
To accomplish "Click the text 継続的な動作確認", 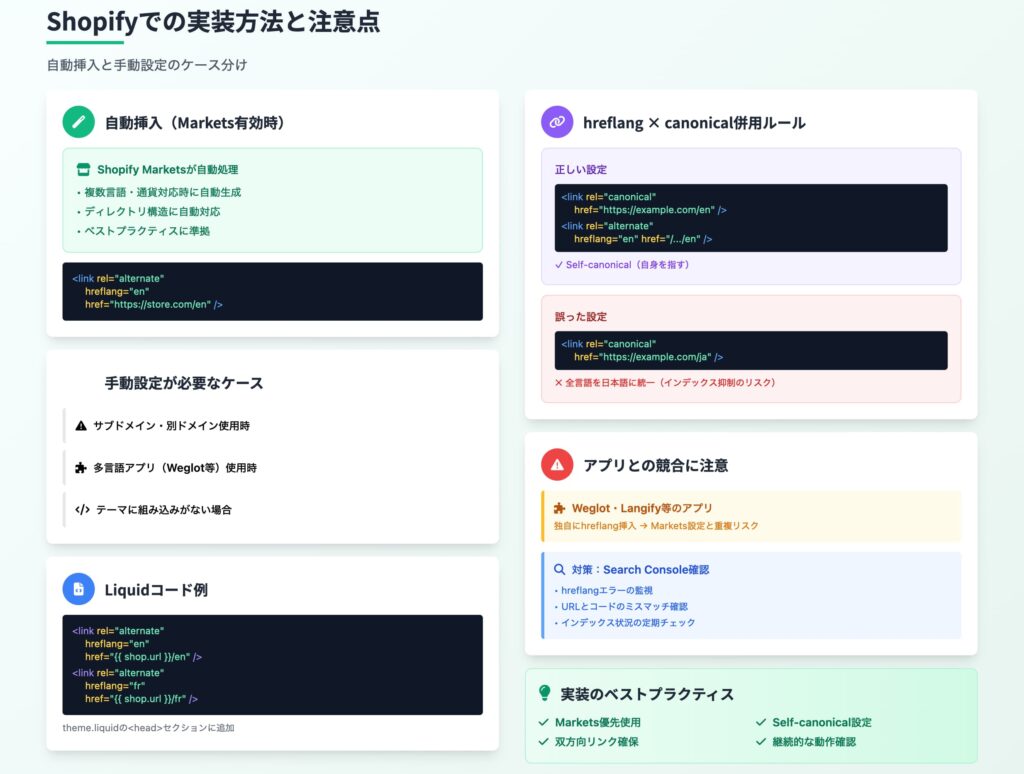I will point(814,742).
